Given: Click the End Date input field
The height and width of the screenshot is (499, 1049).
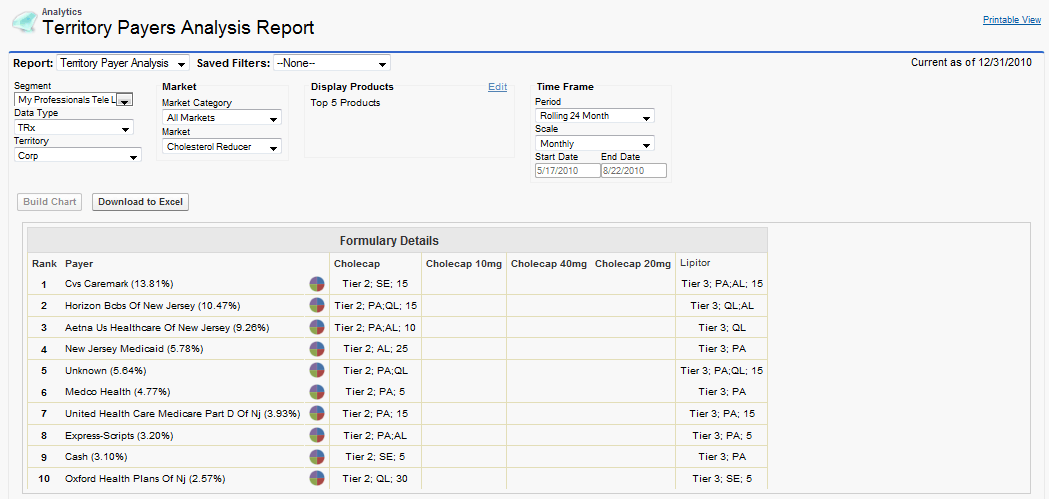Looking at the screenshot, I should coord(634,171).
